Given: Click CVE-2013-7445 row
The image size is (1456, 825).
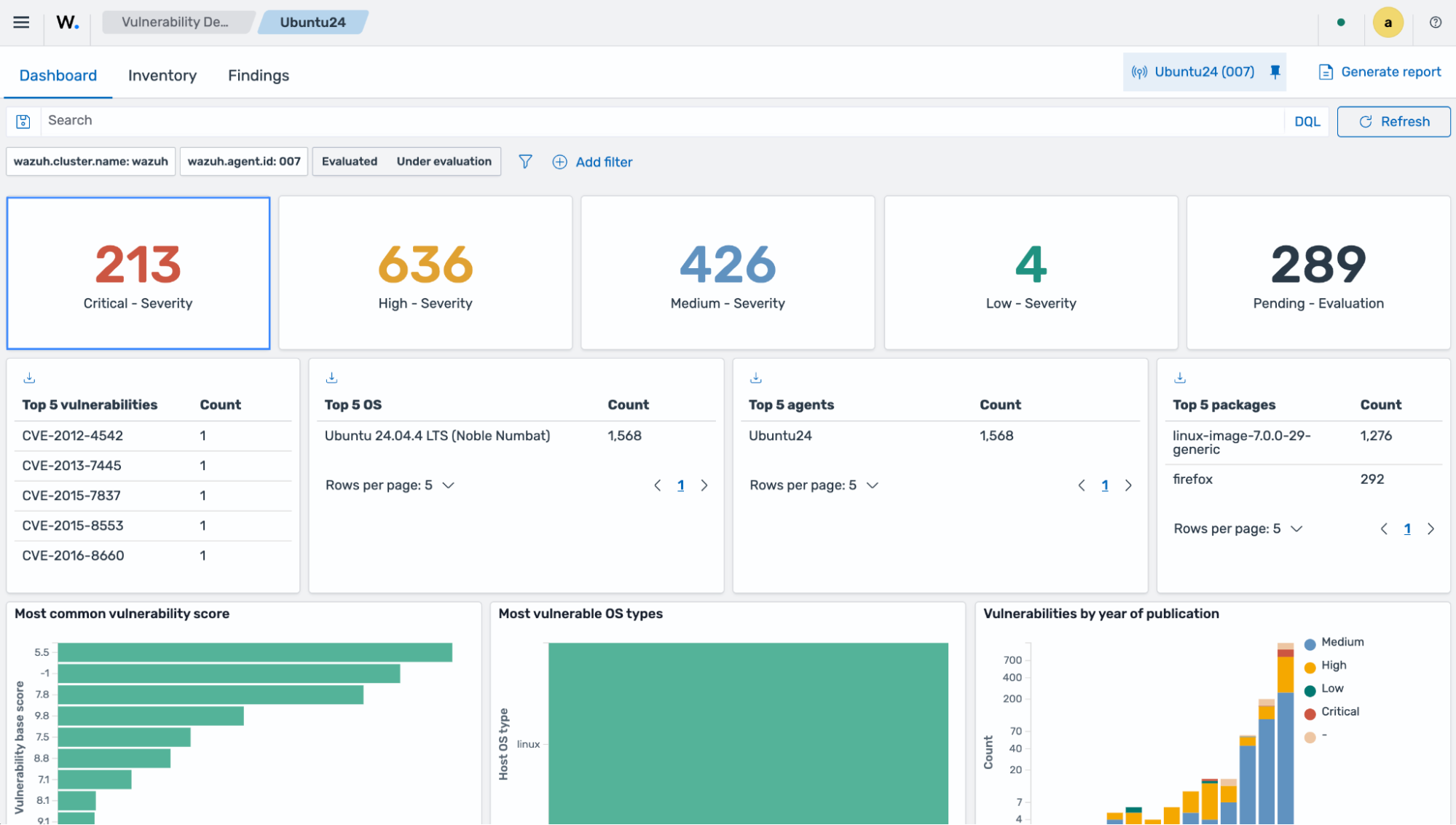Looking at the screenshot, I should [x=153, y=466].
